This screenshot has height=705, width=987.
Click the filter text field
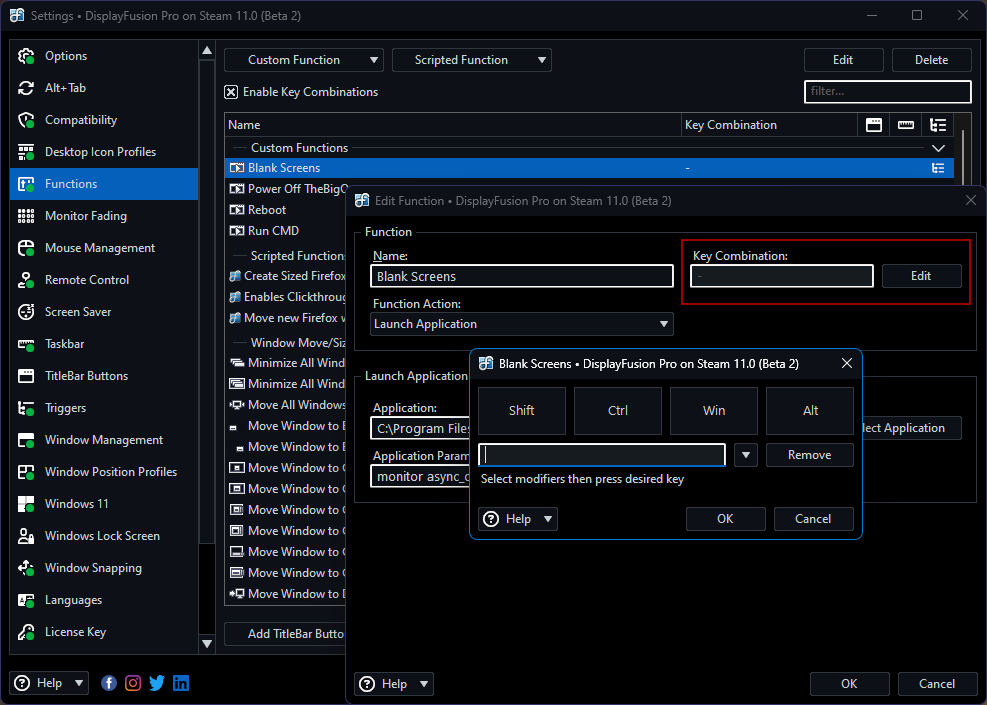coord(887,91)
